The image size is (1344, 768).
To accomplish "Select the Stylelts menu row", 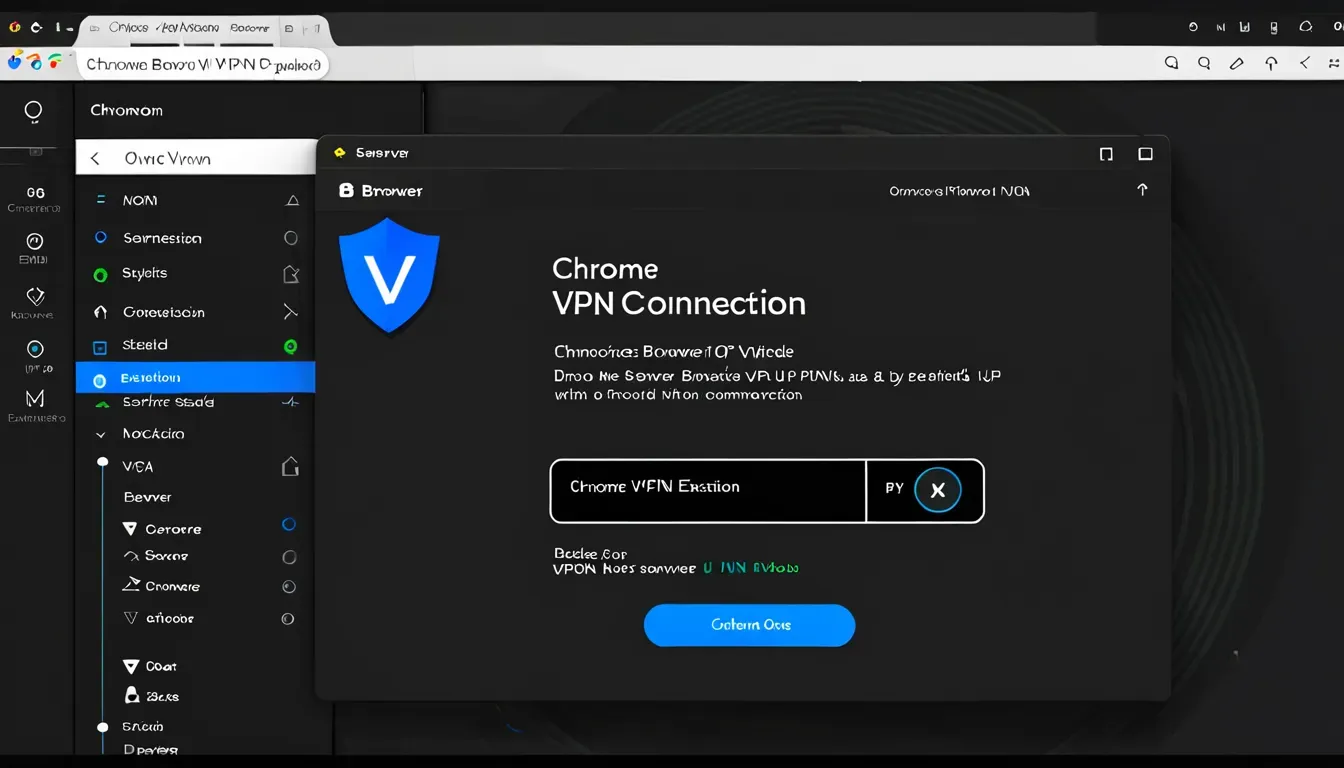I will click(x=195, y=273).
